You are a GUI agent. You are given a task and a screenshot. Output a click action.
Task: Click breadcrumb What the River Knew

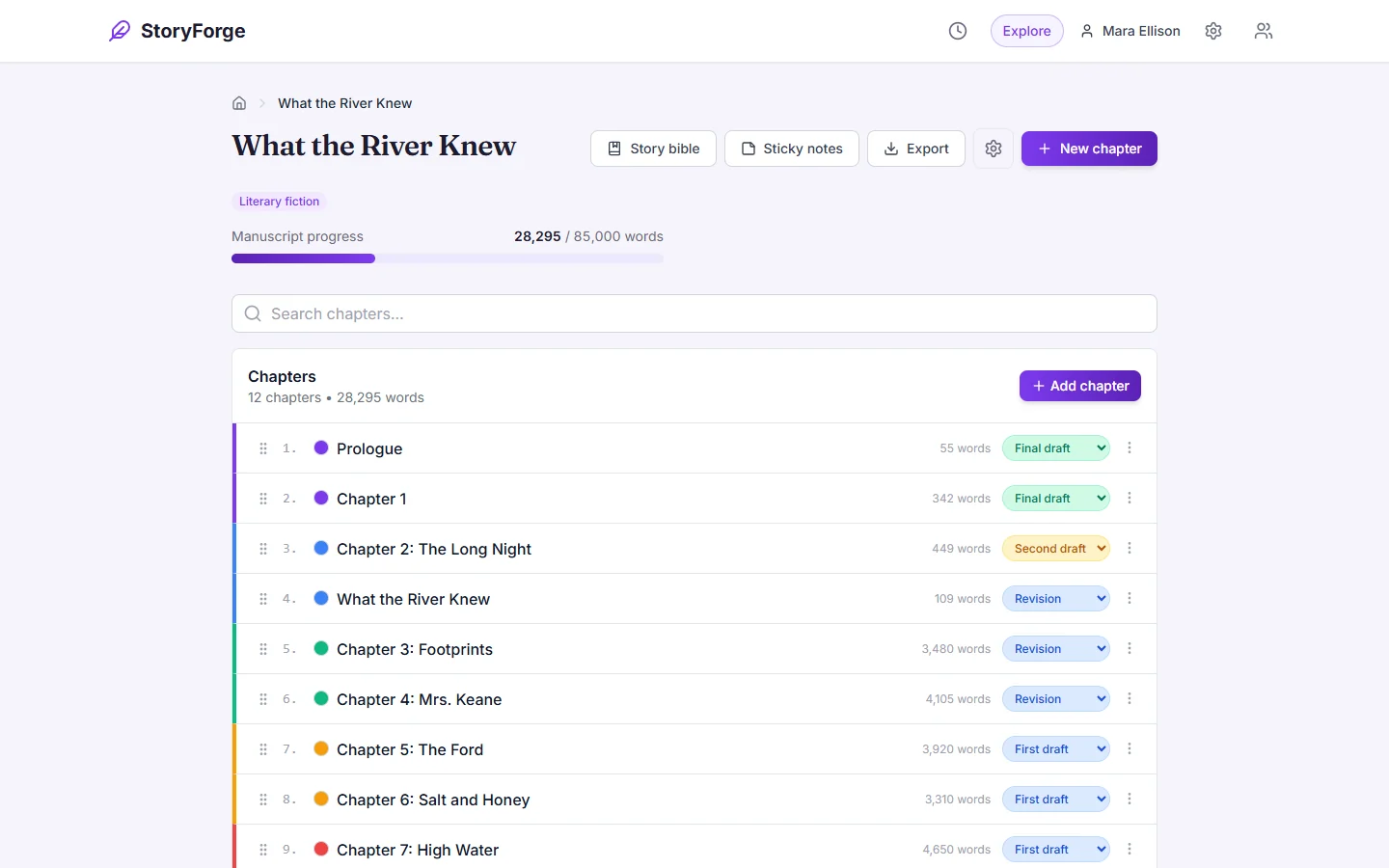[x=345, y=103]
